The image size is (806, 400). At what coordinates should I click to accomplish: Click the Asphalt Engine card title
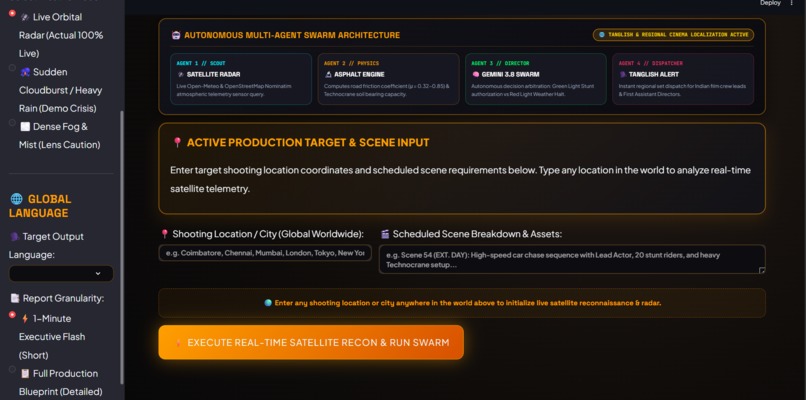tap(359, 75)
